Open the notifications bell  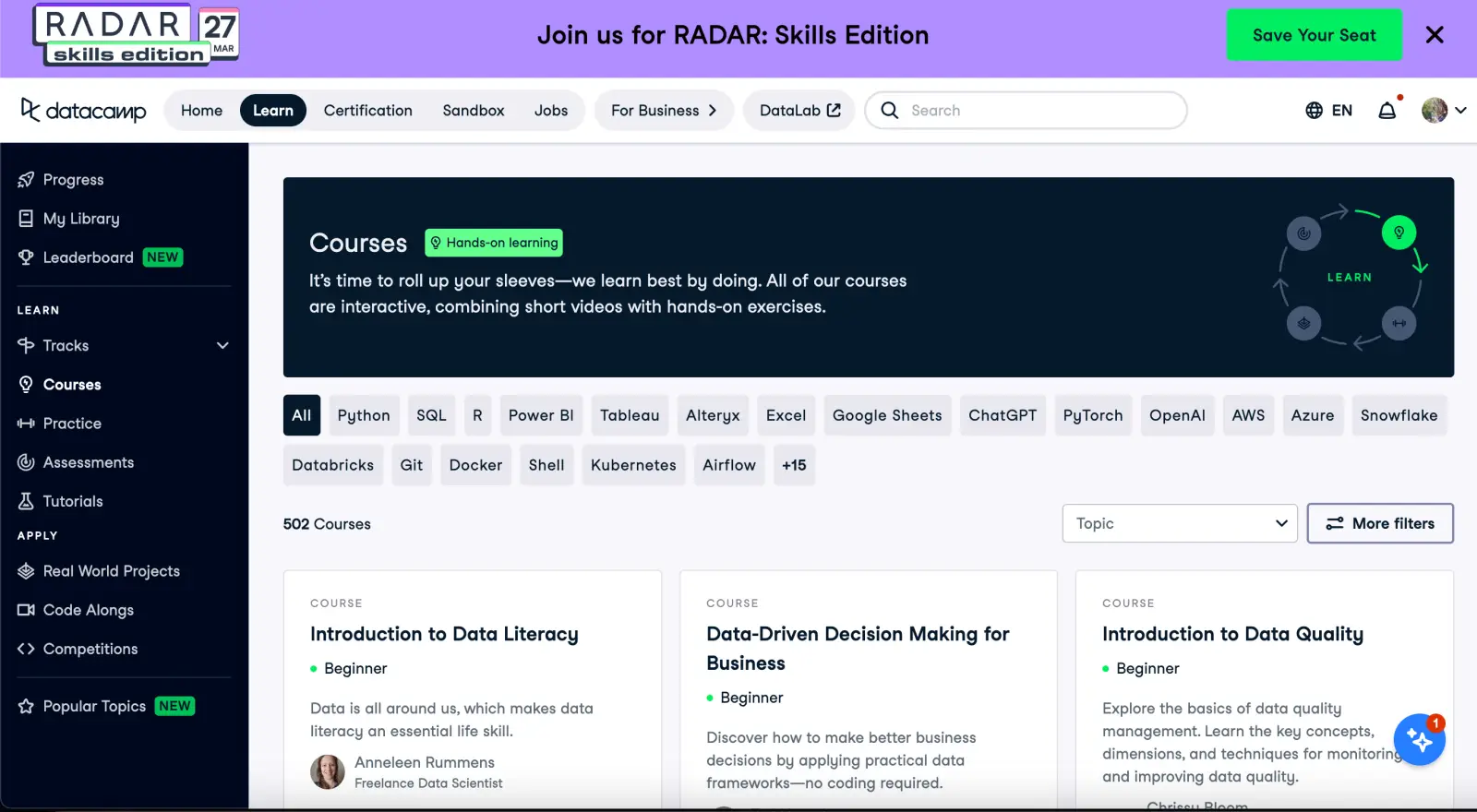coord(1387,111)
